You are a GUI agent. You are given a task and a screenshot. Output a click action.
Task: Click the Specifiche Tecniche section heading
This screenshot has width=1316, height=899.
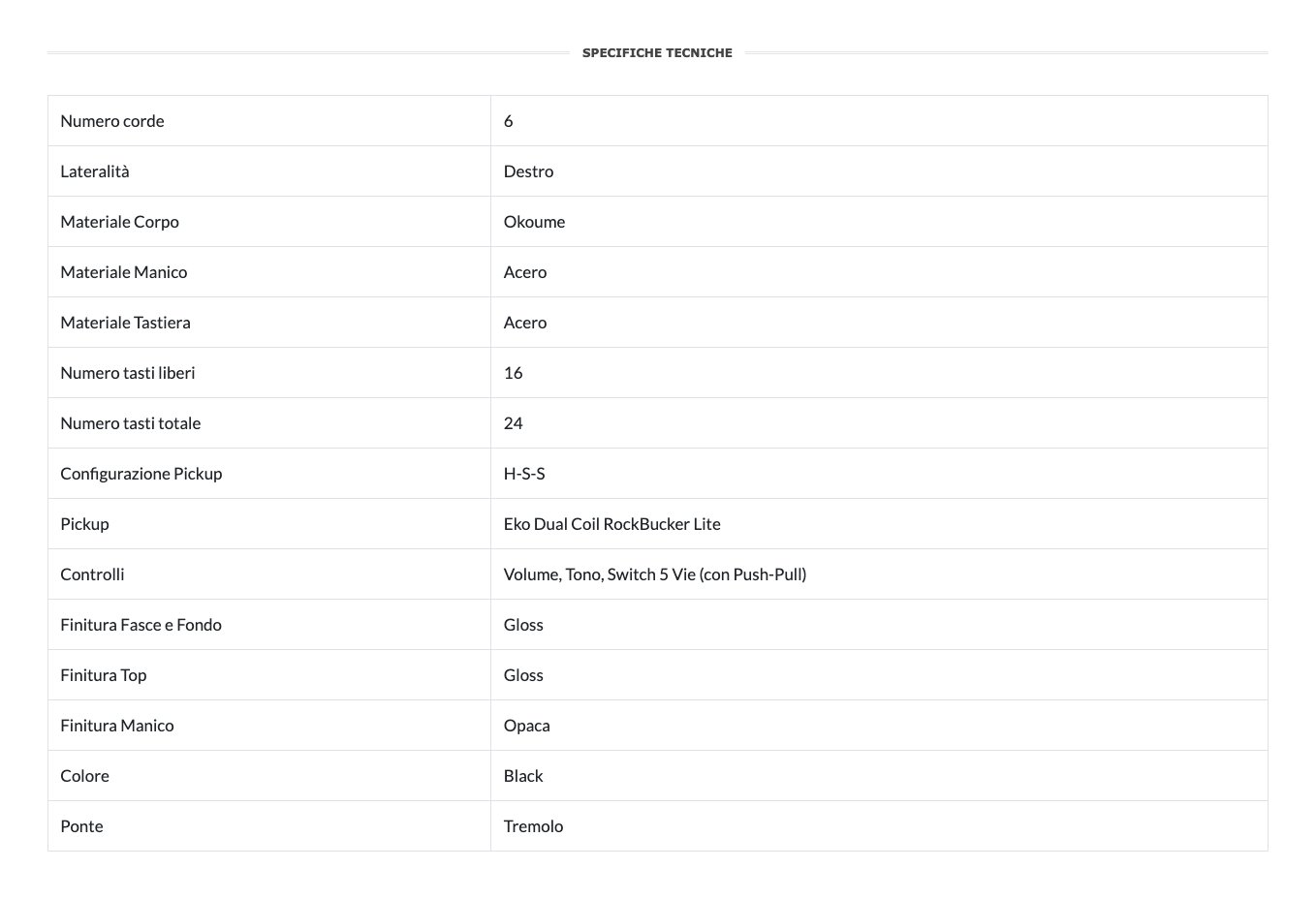point(657,53)
